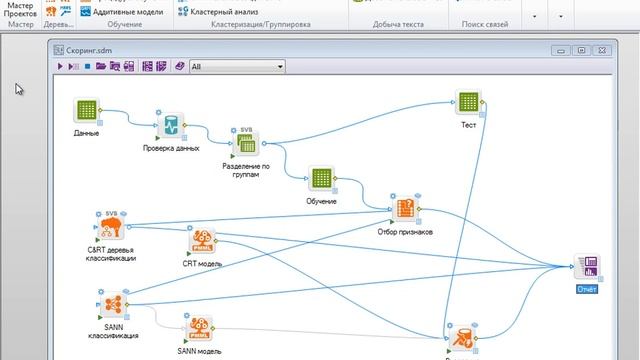Run the SANN модель node green arrow
The image size is (640, 360).
[186, 341]
